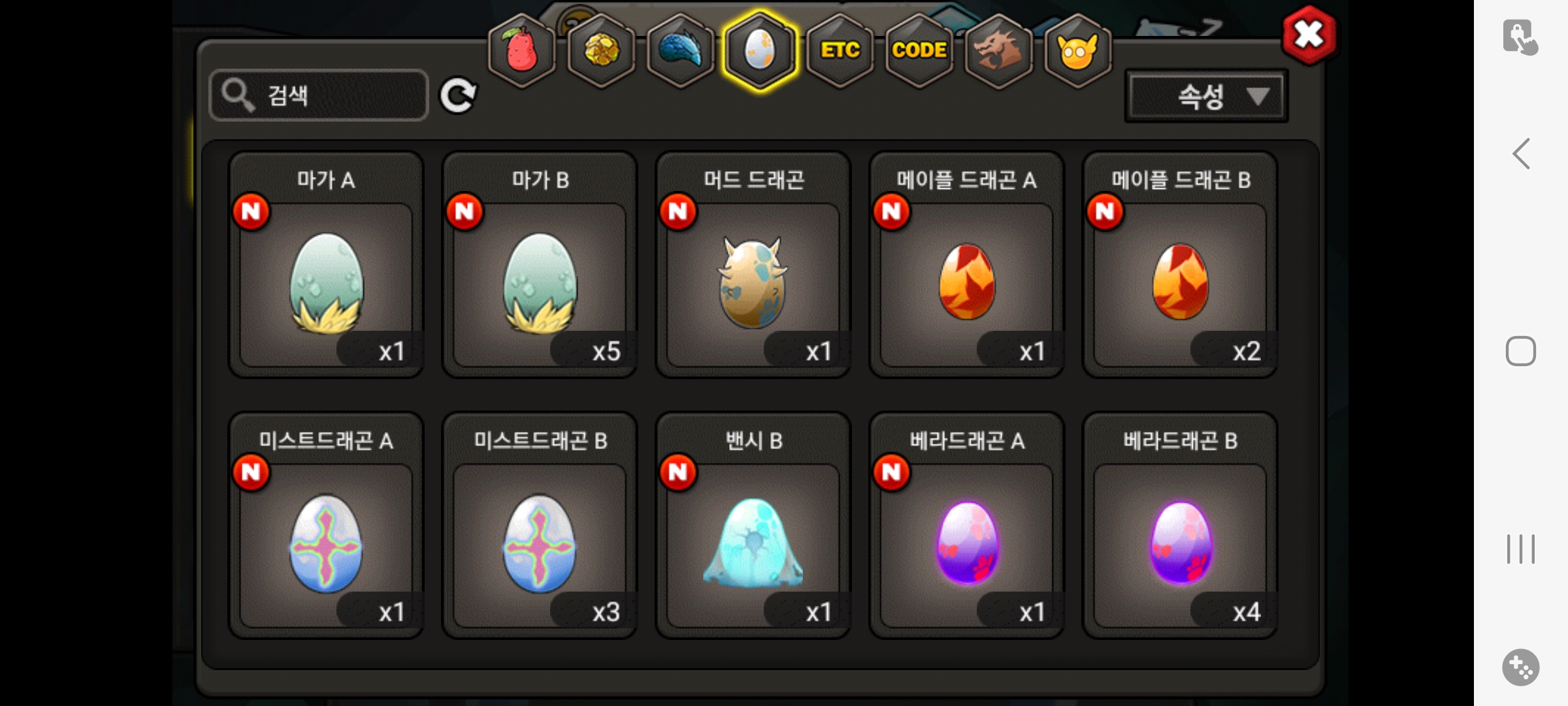Select the 머드 드래곤 egg

pyautogui.click(x=753, y=265)
